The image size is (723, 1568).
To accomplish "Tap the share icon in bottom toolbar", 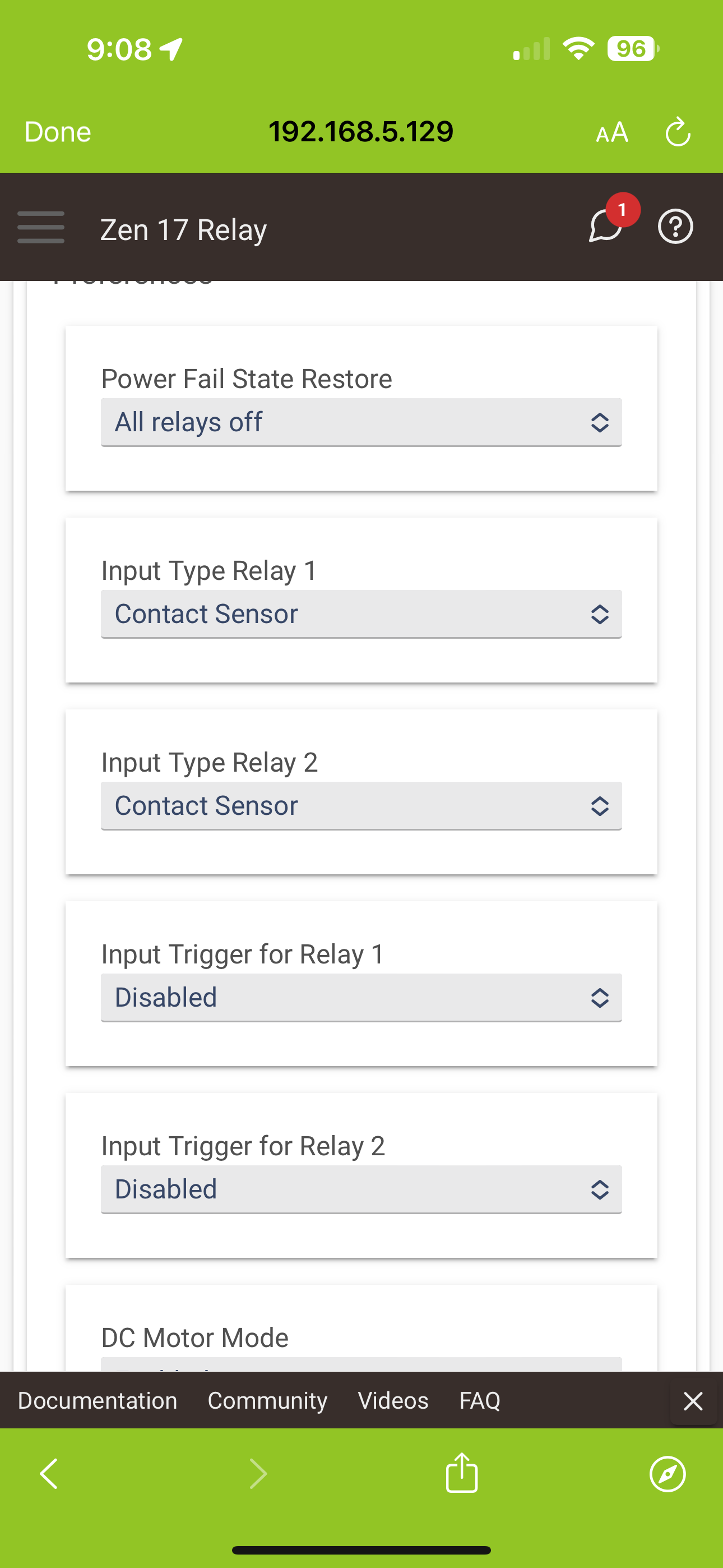I will (x=462, y=1473).
